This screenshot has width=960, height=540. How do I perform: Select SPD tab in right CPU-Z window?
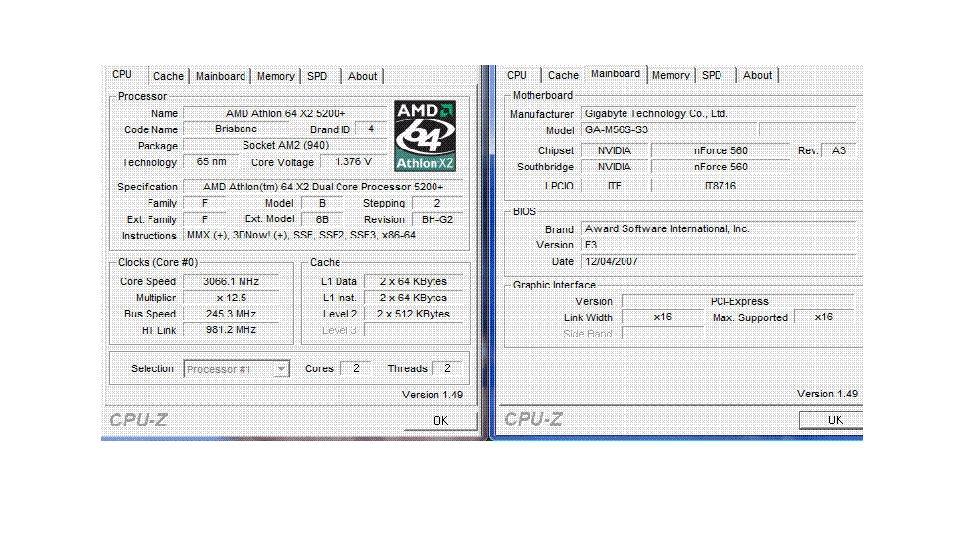click(x=713, y=75)
